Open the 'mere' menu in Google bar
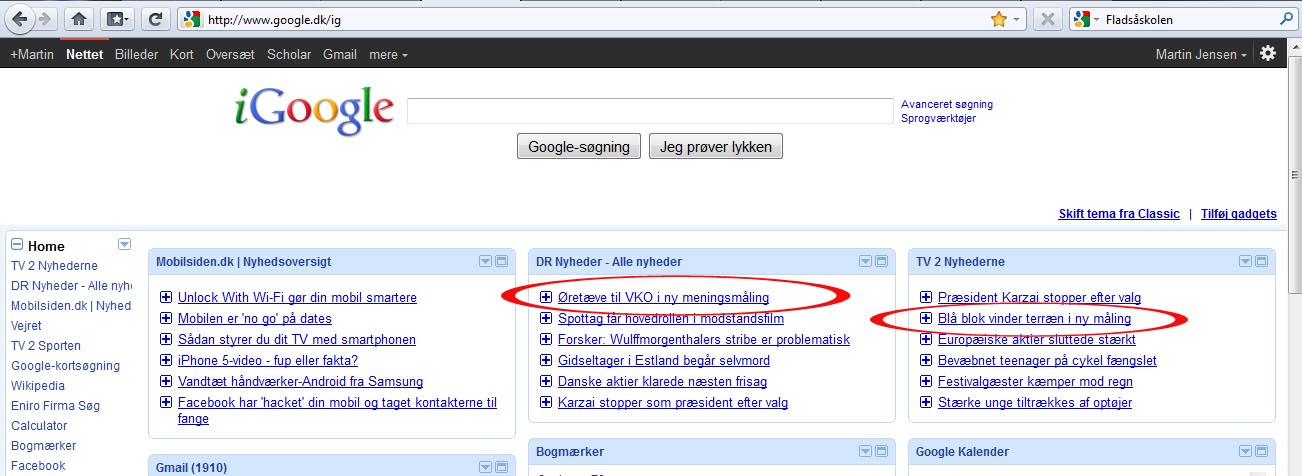The image size is (1302, 476). coord(388,55)
